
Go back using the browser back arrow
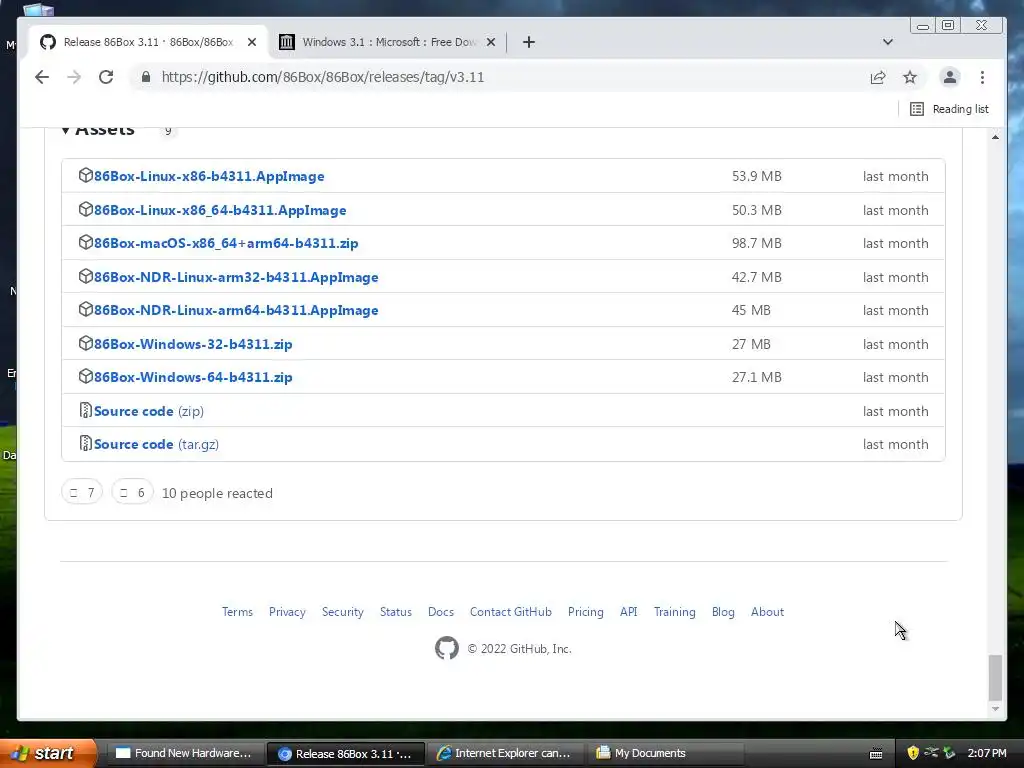click(42, 77)
